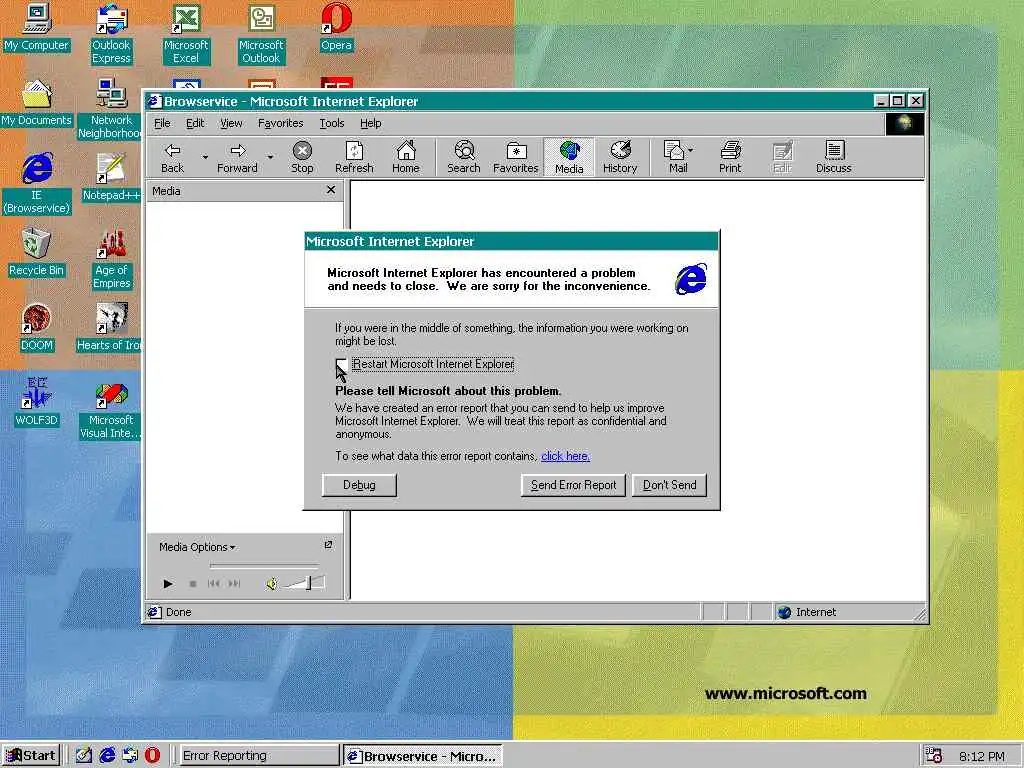This screenshot has height=768, width=1024.
Task: Click the Discuss toolbar icon
Action: pos(833,157)
